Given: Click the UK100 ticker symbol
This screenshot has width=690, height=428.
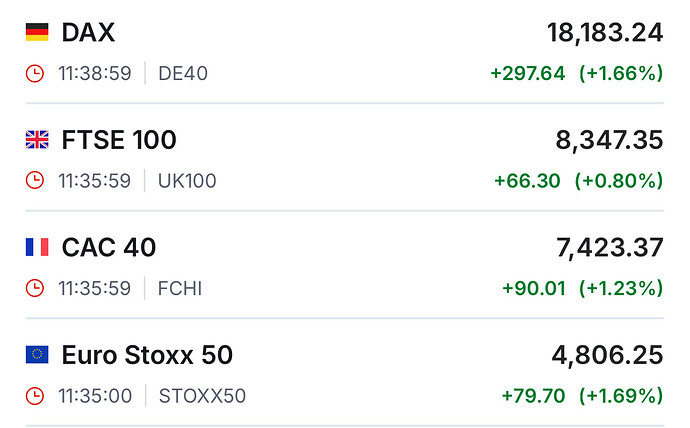Looking at the screenshot, I should [187, 181].
